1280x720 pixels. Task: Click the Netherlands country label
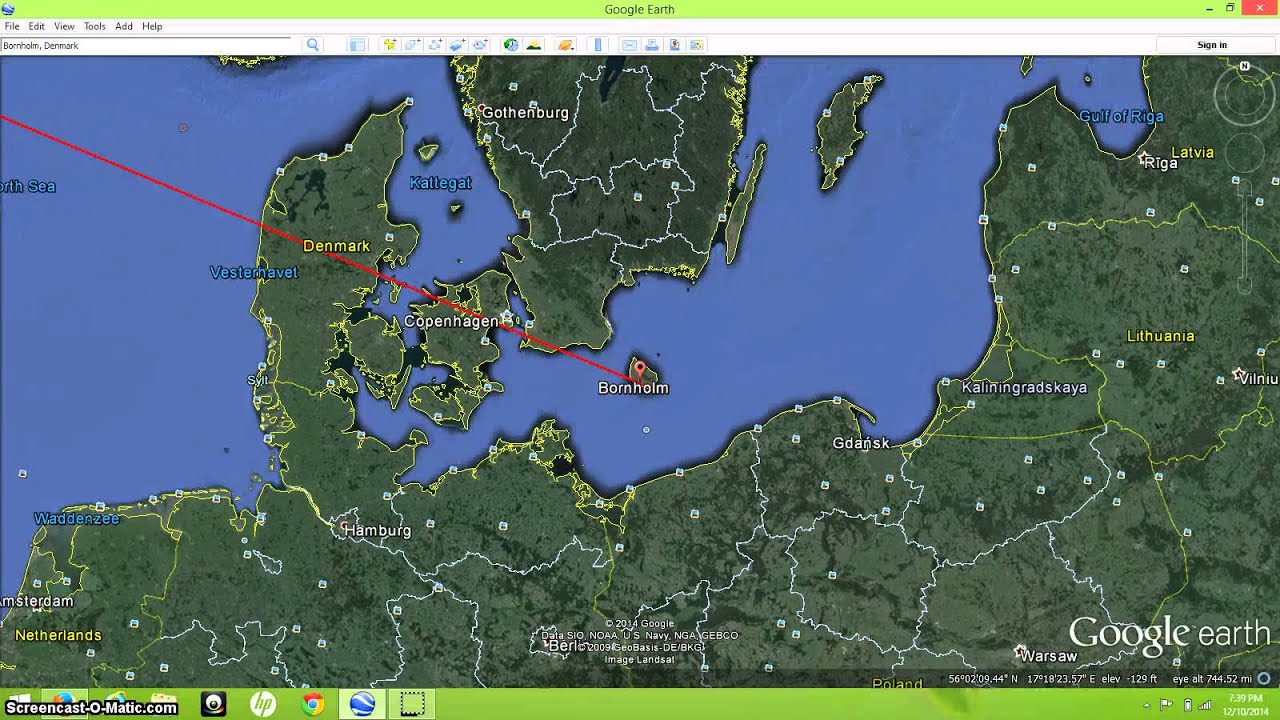(58, 635)
